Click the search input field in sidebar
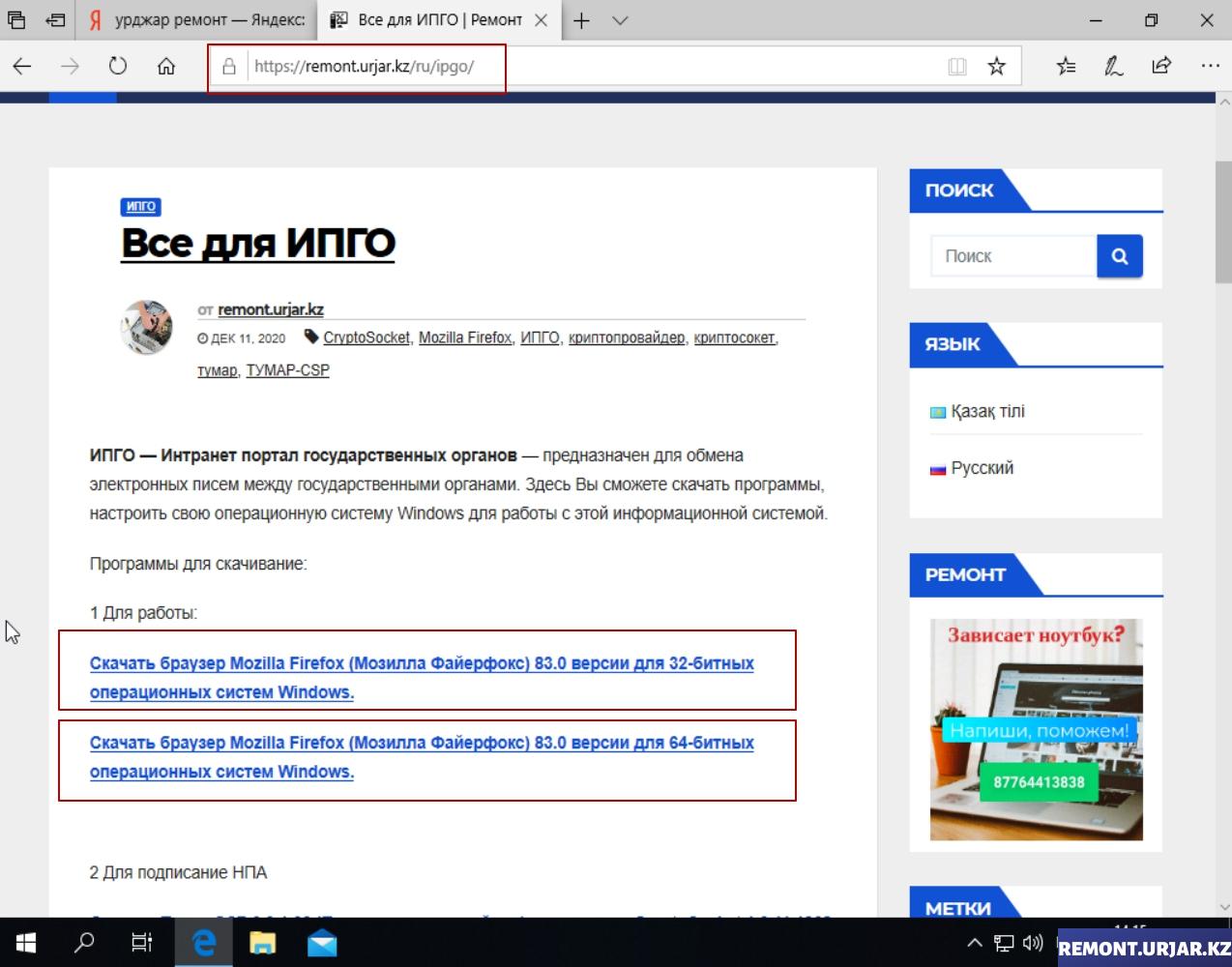1232x967 pixels. click(1013, 256)
